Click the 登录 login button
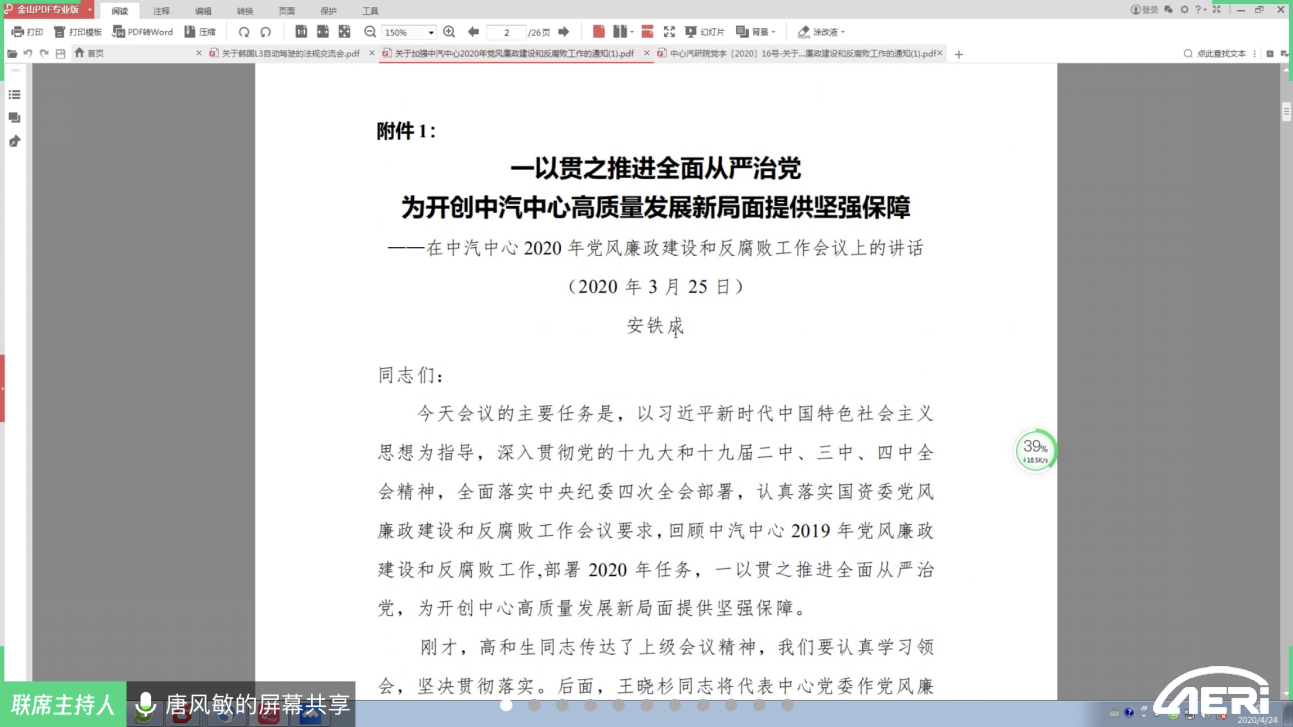The width and height of the screenshot is (1293, 727). 1144,10
